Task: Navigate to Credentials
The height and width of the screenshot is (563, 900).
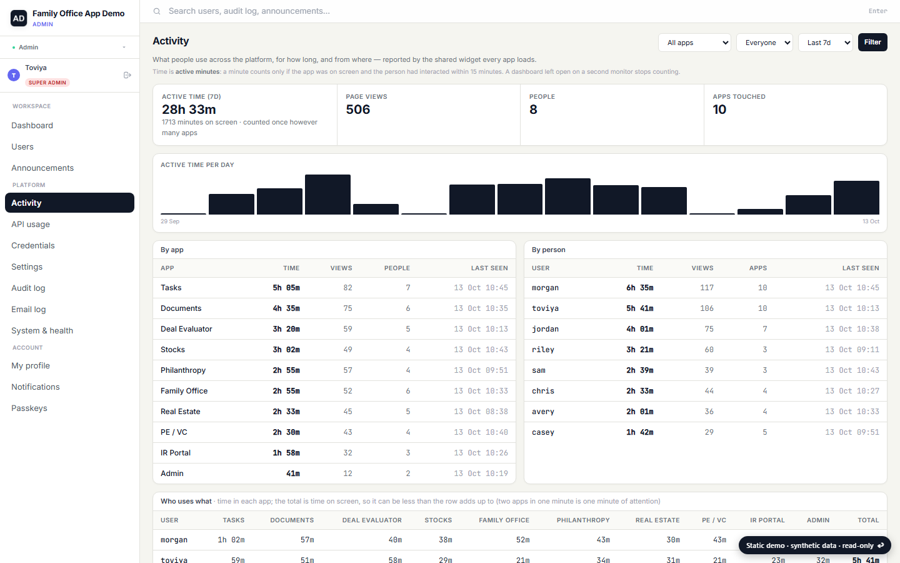Action: click(69, 245)
